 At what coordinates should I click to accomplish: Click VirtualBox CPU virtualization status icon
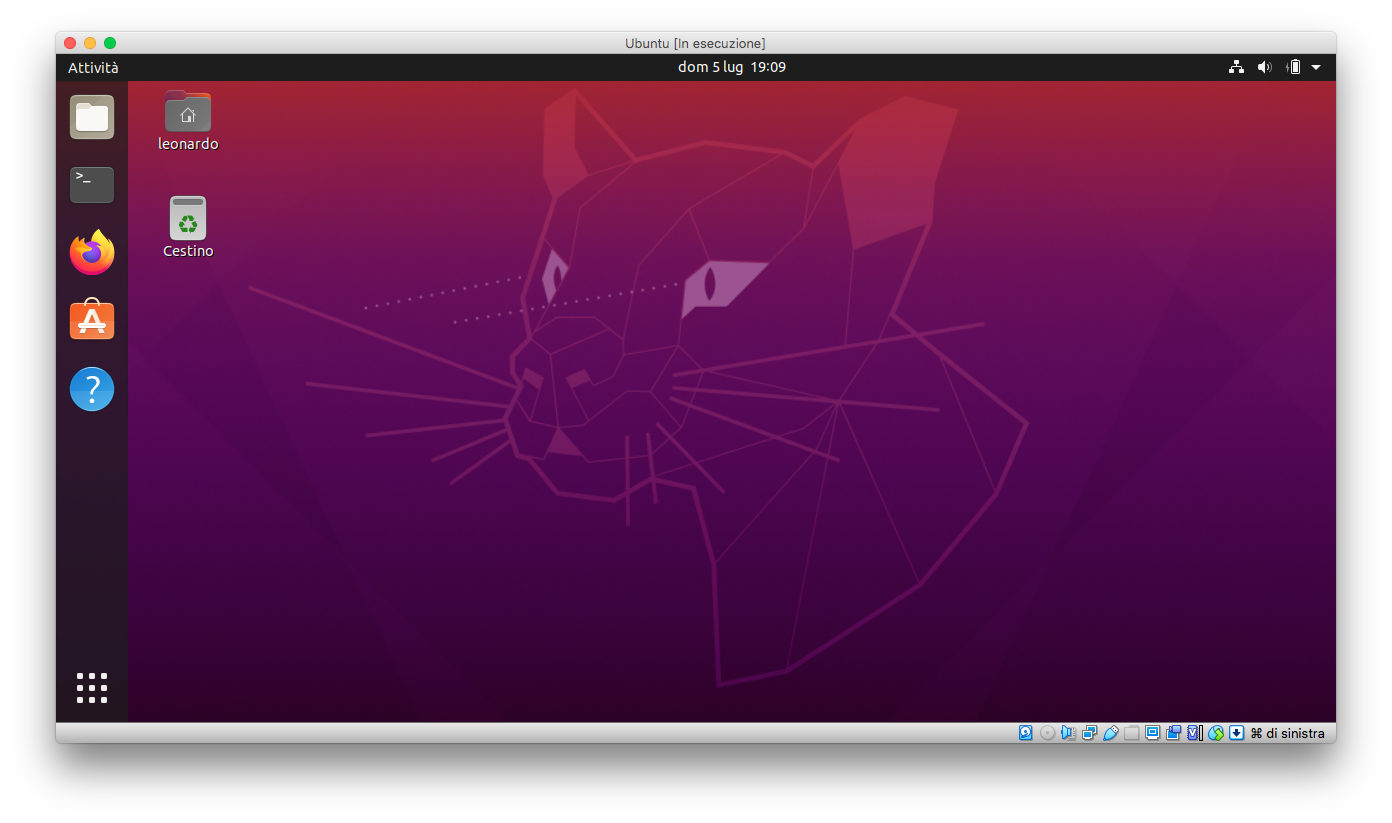pyautogui.click(x=1195, y=733)
